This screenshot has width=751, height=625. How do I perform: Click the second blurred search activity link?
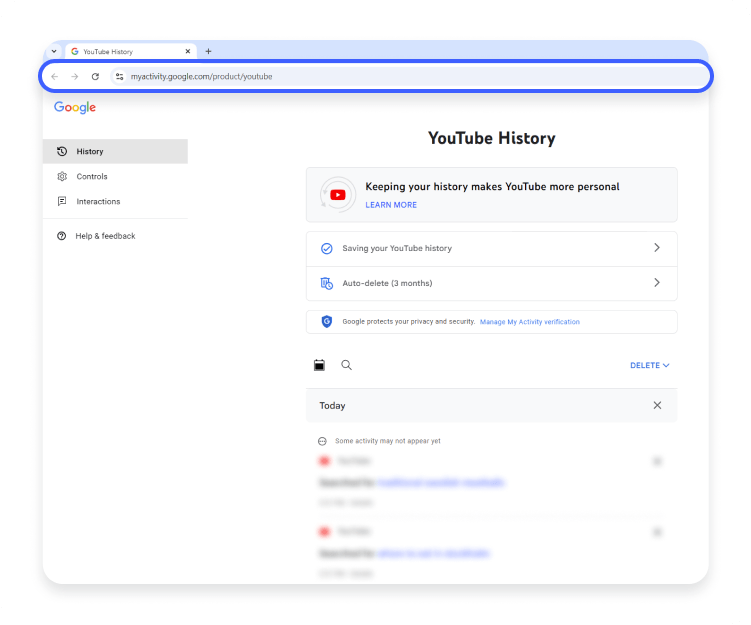pyautogui.click(x=433, y=554)
